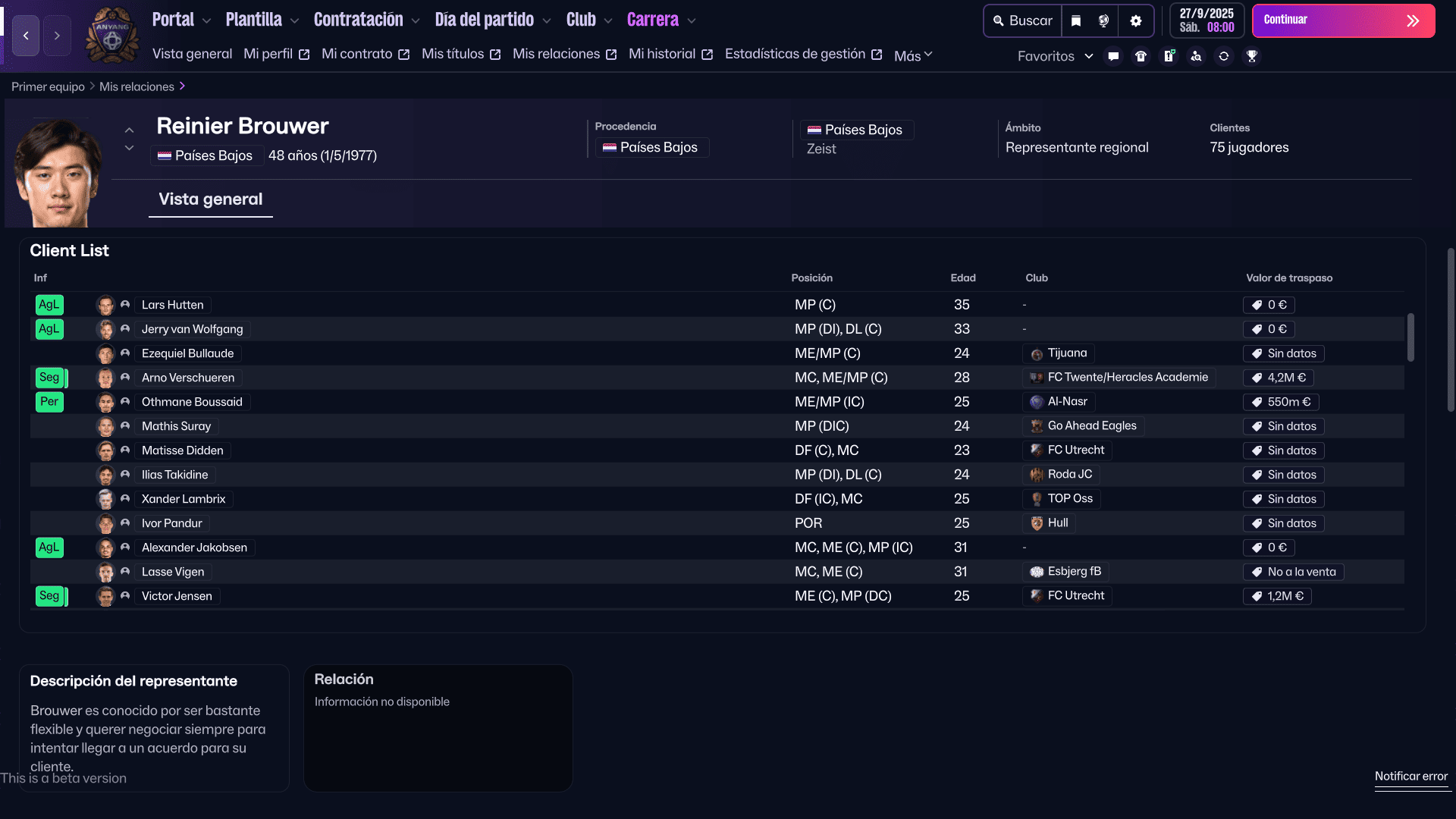Switch to the Vista general tab
Viewport: 1456px width, 819px height.
click(x=210, y=199)
